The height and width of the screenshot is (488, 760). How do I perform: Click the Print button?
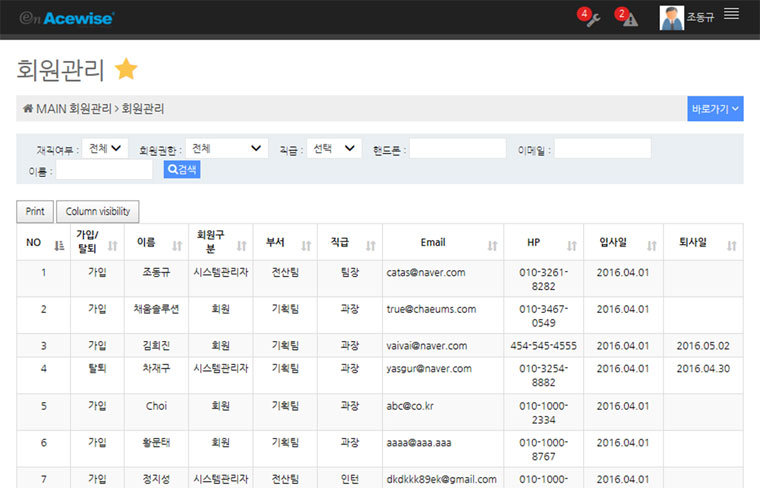[x=35, y=211]
